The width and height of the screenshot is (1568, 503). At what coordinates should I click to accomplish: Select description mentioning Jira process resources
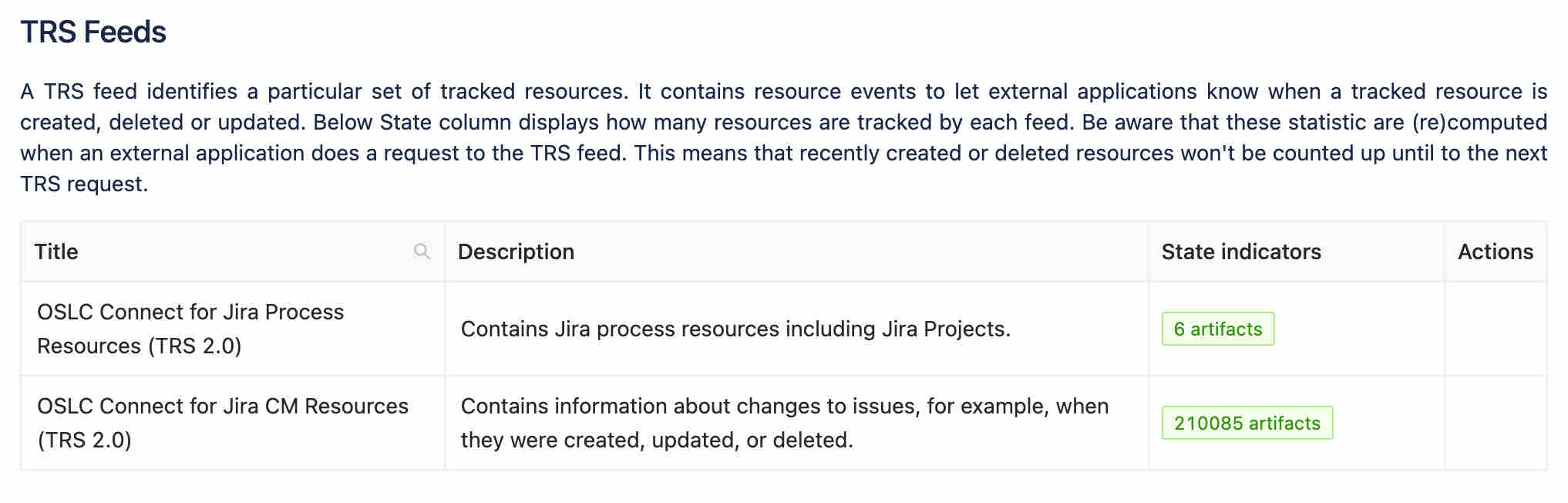(x=735, y=329)
